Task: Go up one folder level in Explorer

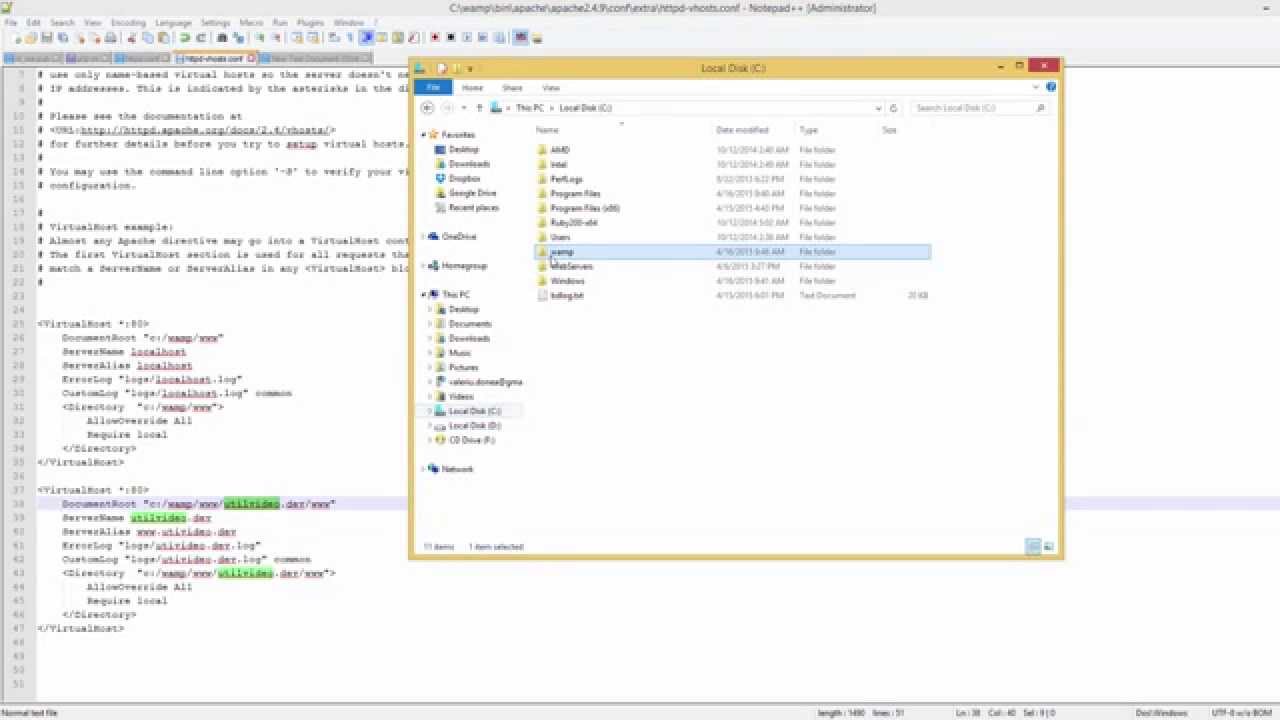Action: pyautogui.click(x=480, y=108)
